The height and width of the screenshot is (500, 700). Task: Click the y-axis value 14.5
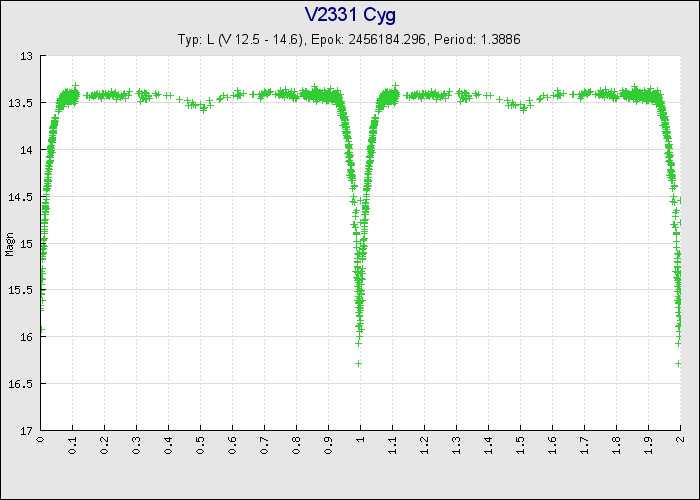pos(21,197)
